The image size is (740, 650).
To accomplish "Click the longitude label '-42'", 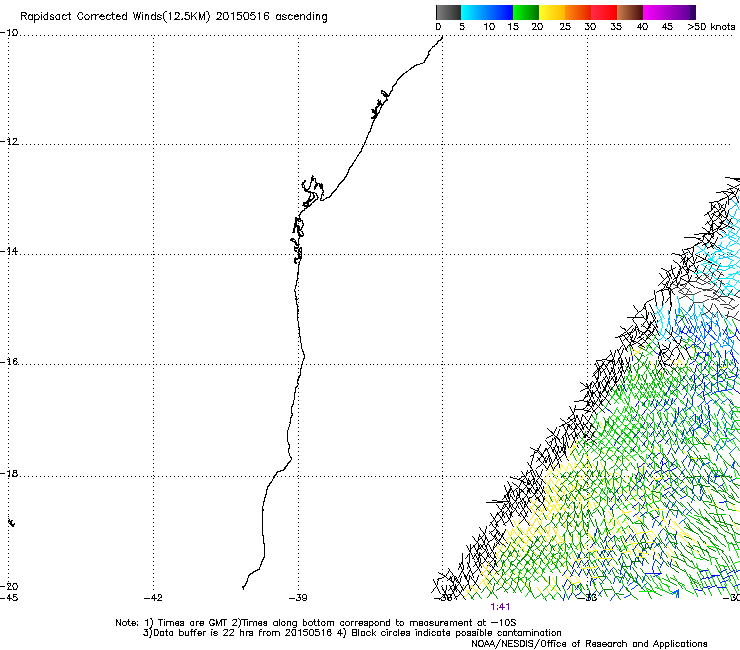I will (153, 598).
